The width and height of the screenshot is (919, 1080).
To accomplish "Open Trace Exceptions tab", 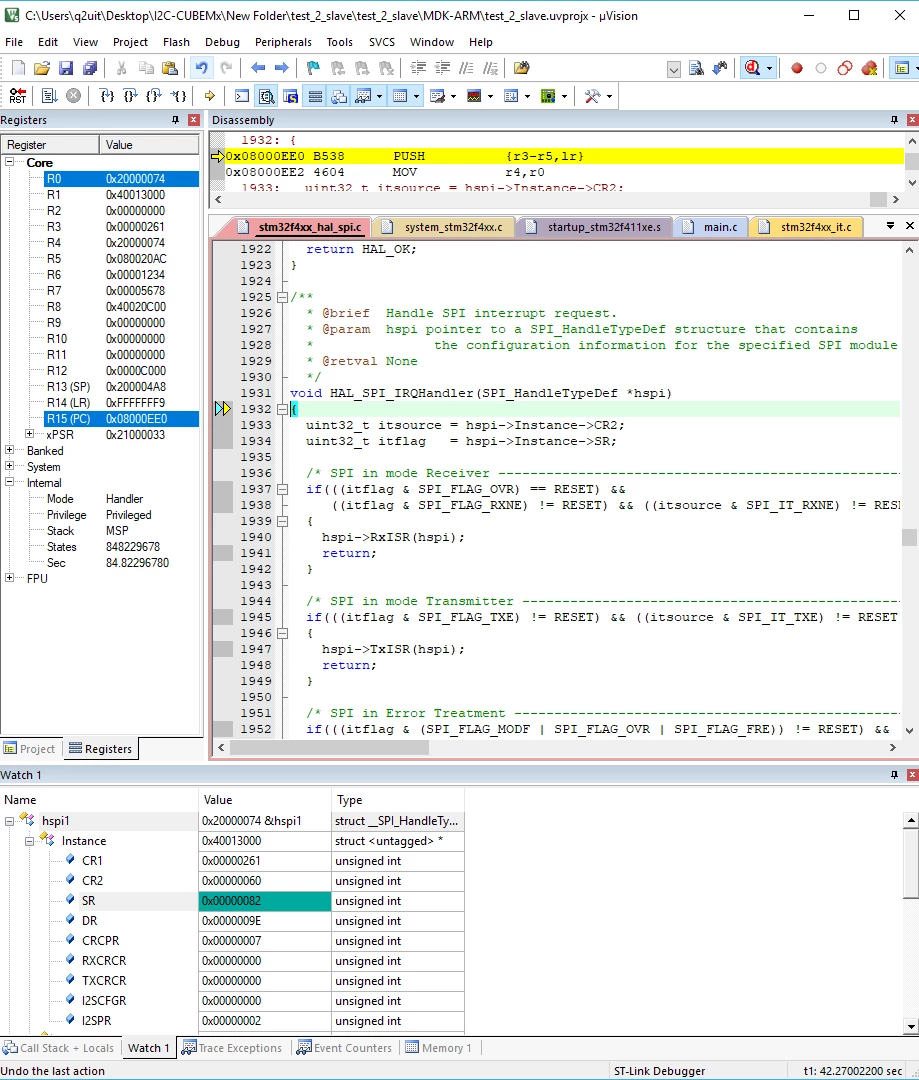I will pos(232,1048).
